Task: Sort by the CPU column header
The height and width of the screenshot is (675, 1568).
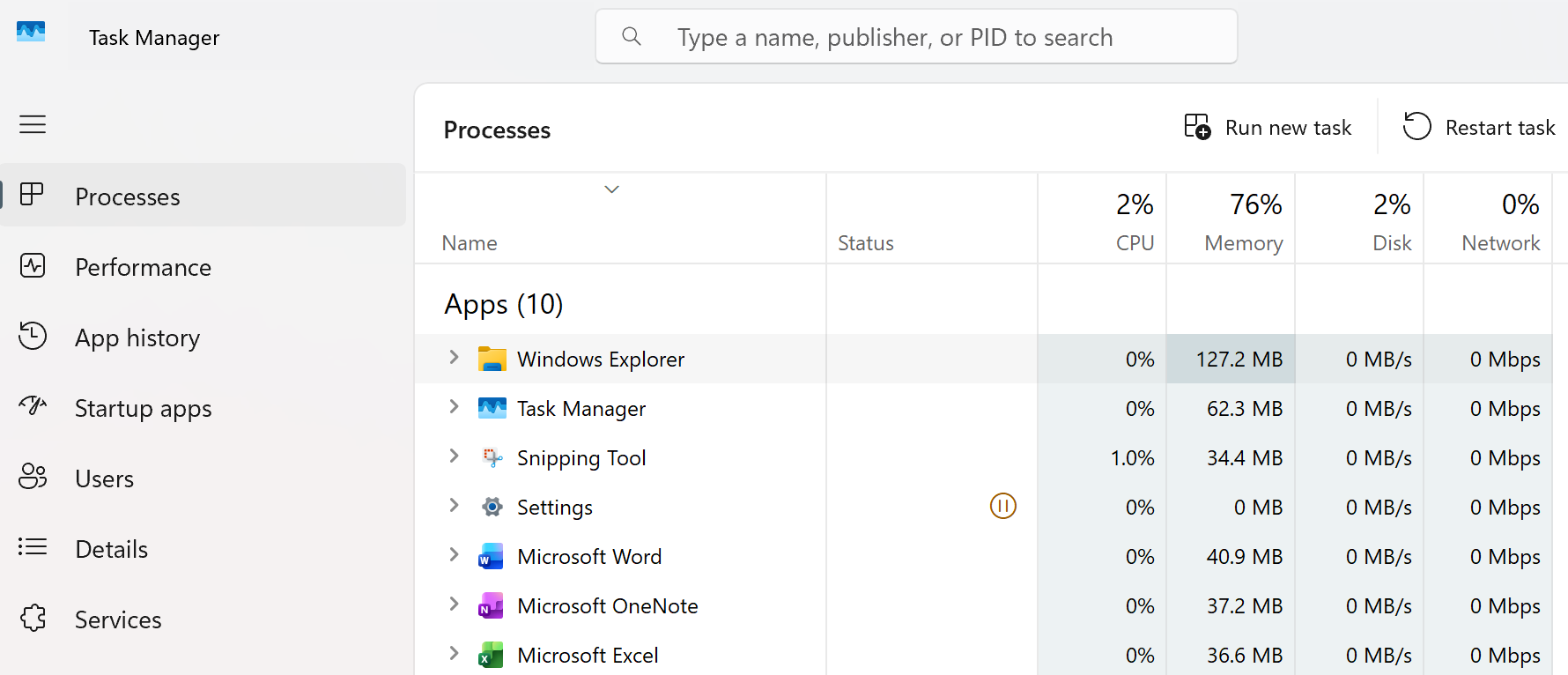Action: (x=1102, y=219)
